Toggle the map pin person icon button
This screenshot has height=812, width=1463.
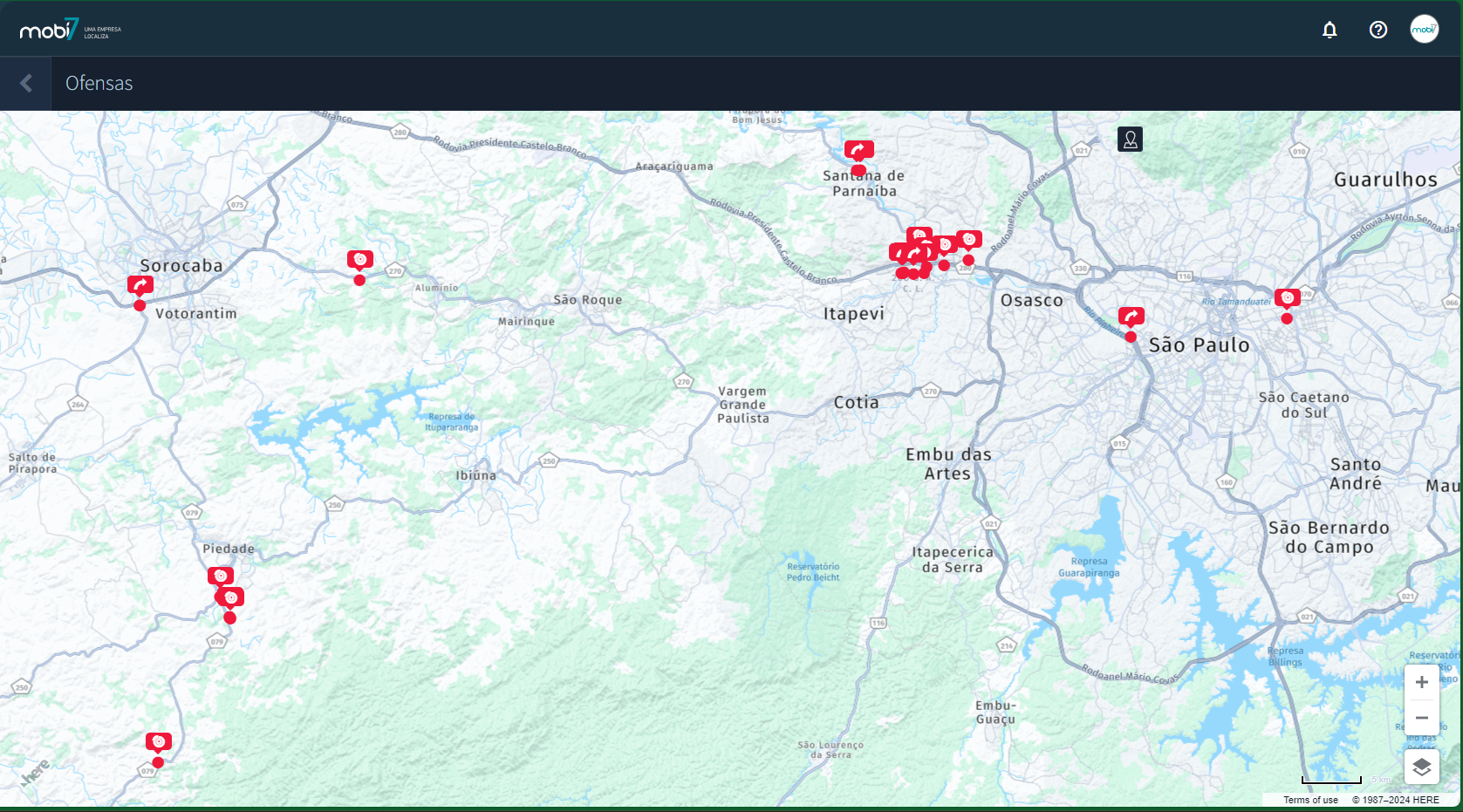pos(1130,140)
